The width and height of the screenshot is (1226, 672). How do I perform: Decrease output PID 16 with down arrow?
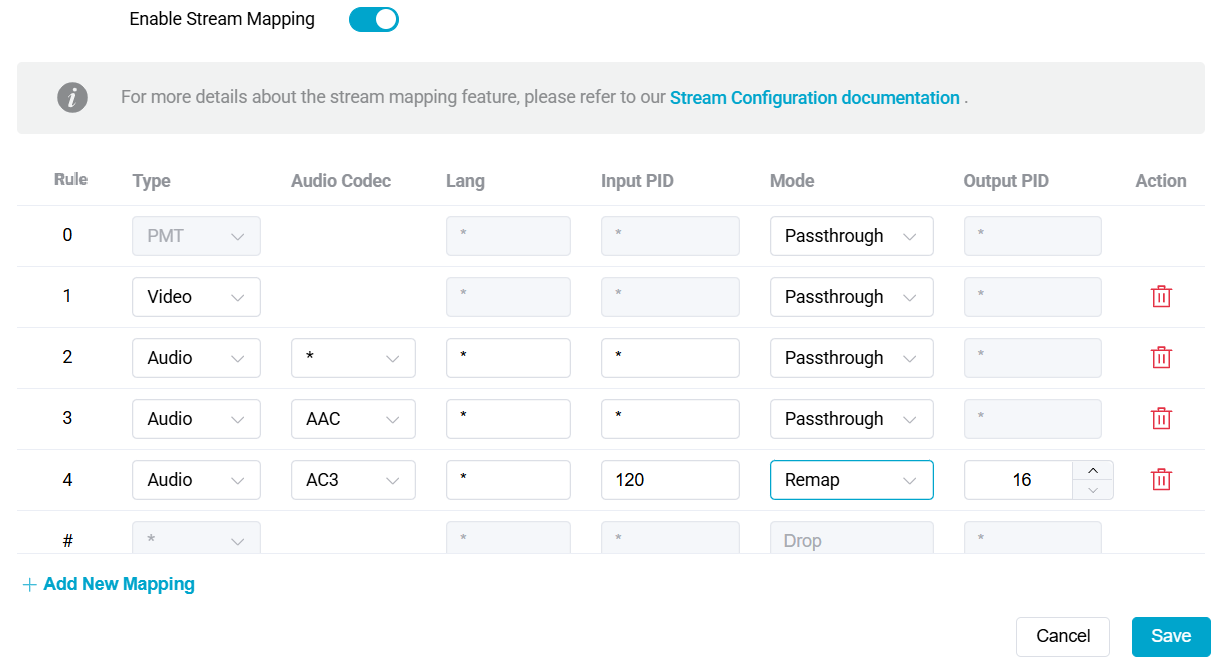pyautogui.click(x=1093, y=489)
